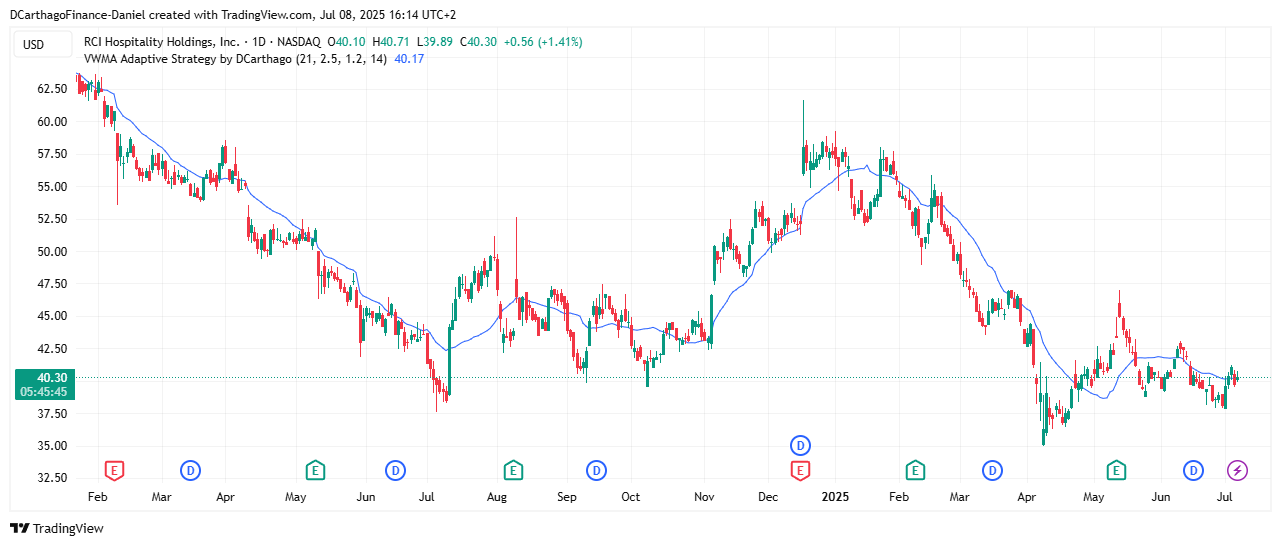Click the green E earnings marker of May 2025
This screenshot has height=546, width=1281.
[1116, 469]
